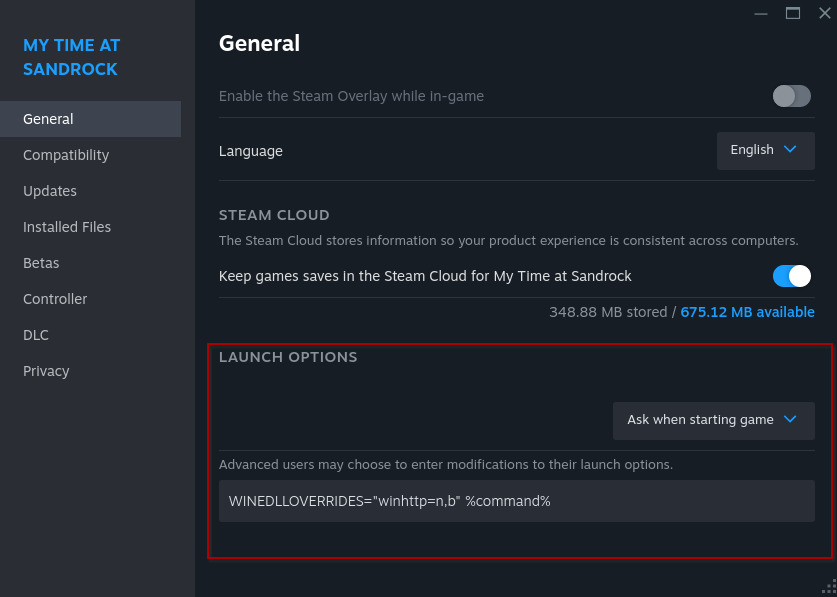The width and height of the screenshot is (837, 597).
Task: Open the Language dropdown showing English
Action: tap(765, 150)
